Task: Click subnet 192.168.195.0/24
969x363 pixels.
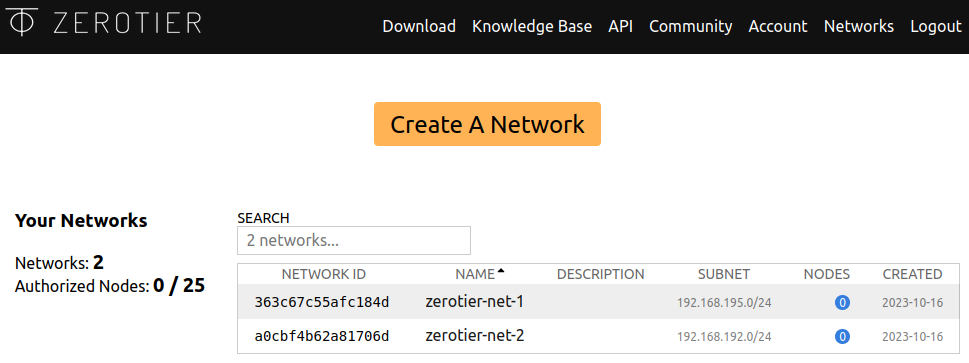Action: tap(724, 303)
